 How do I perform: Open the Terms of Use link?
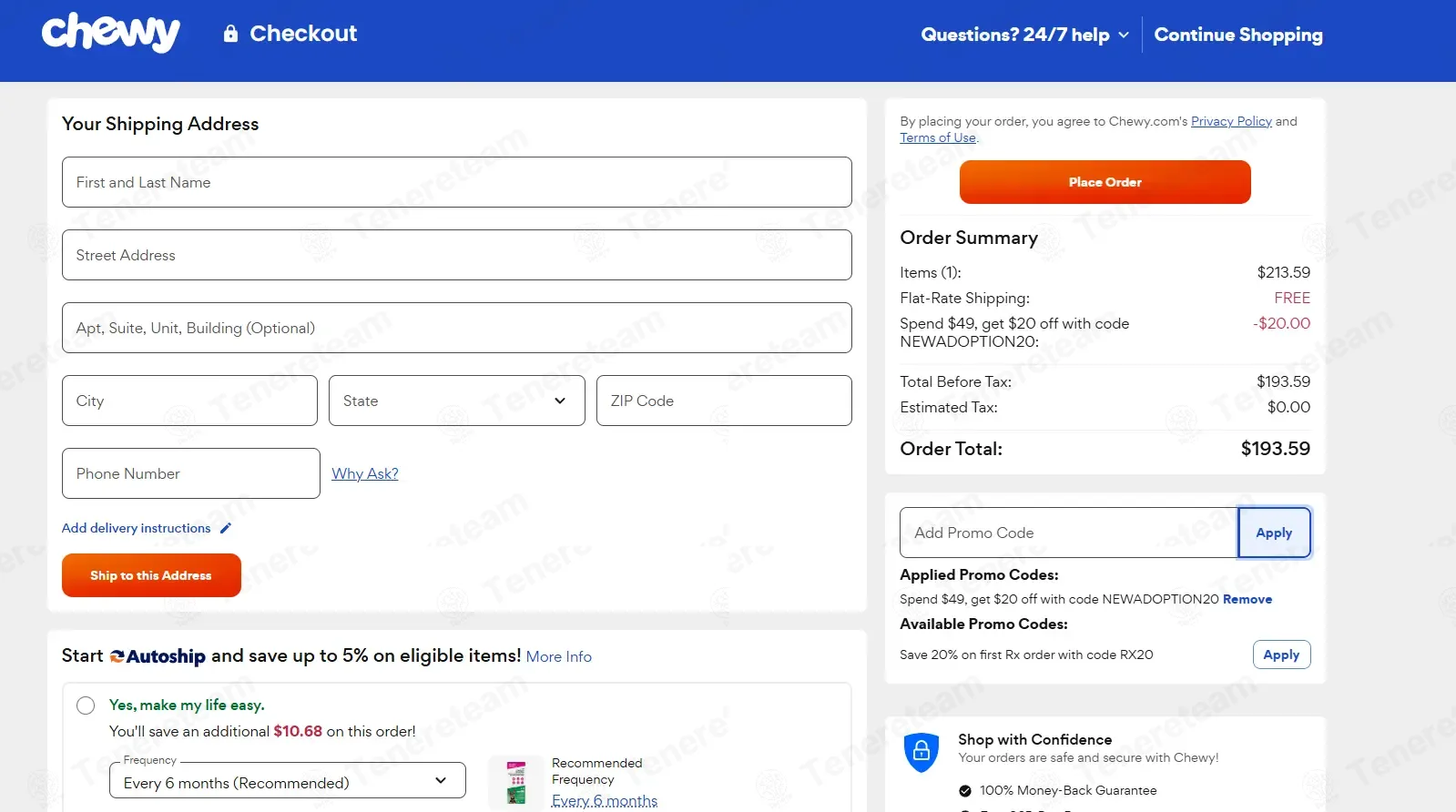[938, 137]
